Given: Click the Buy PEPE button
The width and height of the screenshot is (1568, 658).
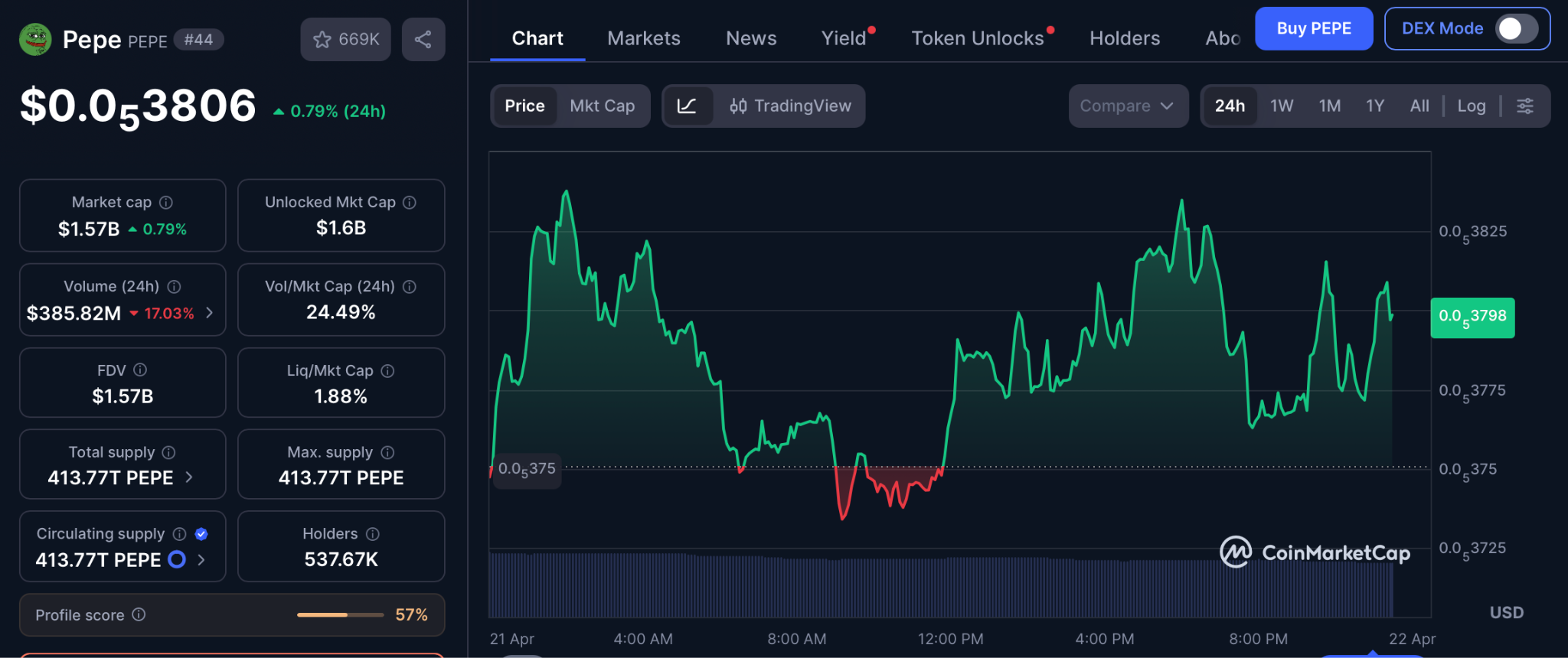Looking at the screenshot, I should click(1313, 29).
